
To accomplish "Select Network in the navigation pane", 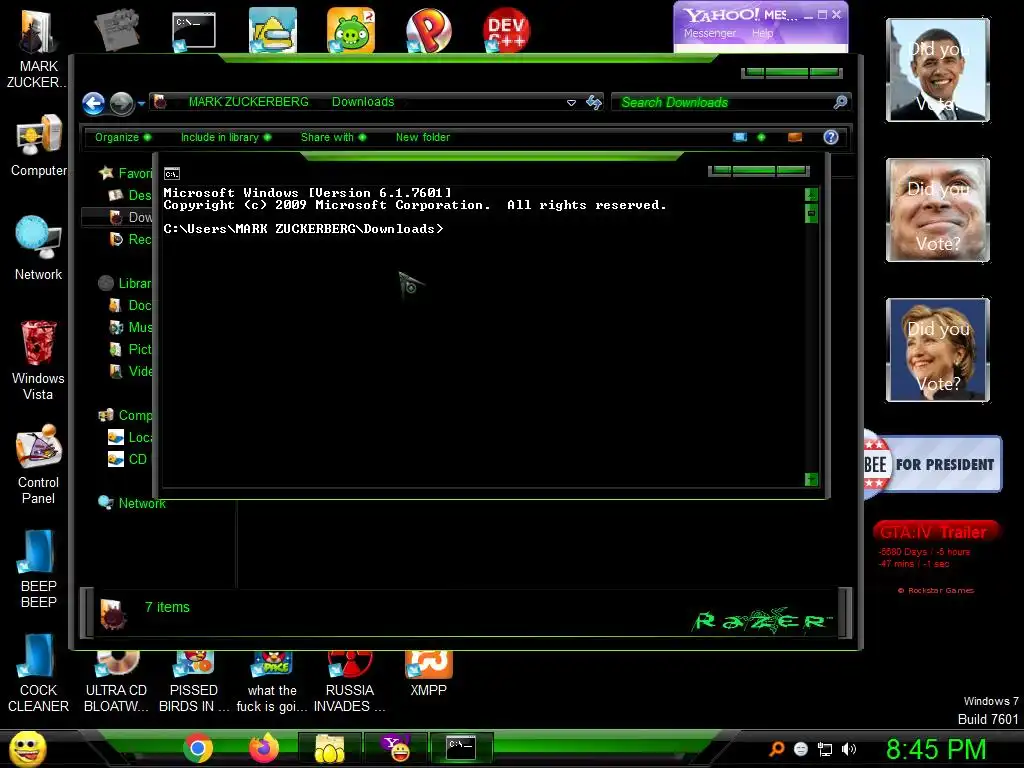I will pyautogui.click(x=132, y=503).
